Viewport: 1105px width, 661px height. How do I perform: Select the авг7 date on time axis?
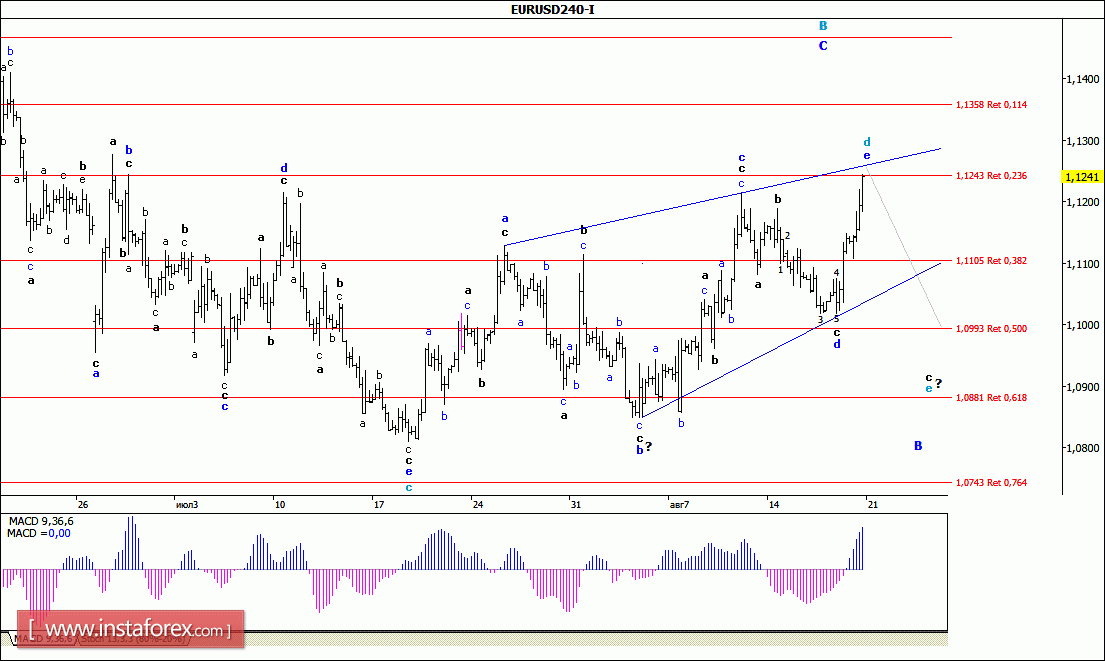pos(678,503)
